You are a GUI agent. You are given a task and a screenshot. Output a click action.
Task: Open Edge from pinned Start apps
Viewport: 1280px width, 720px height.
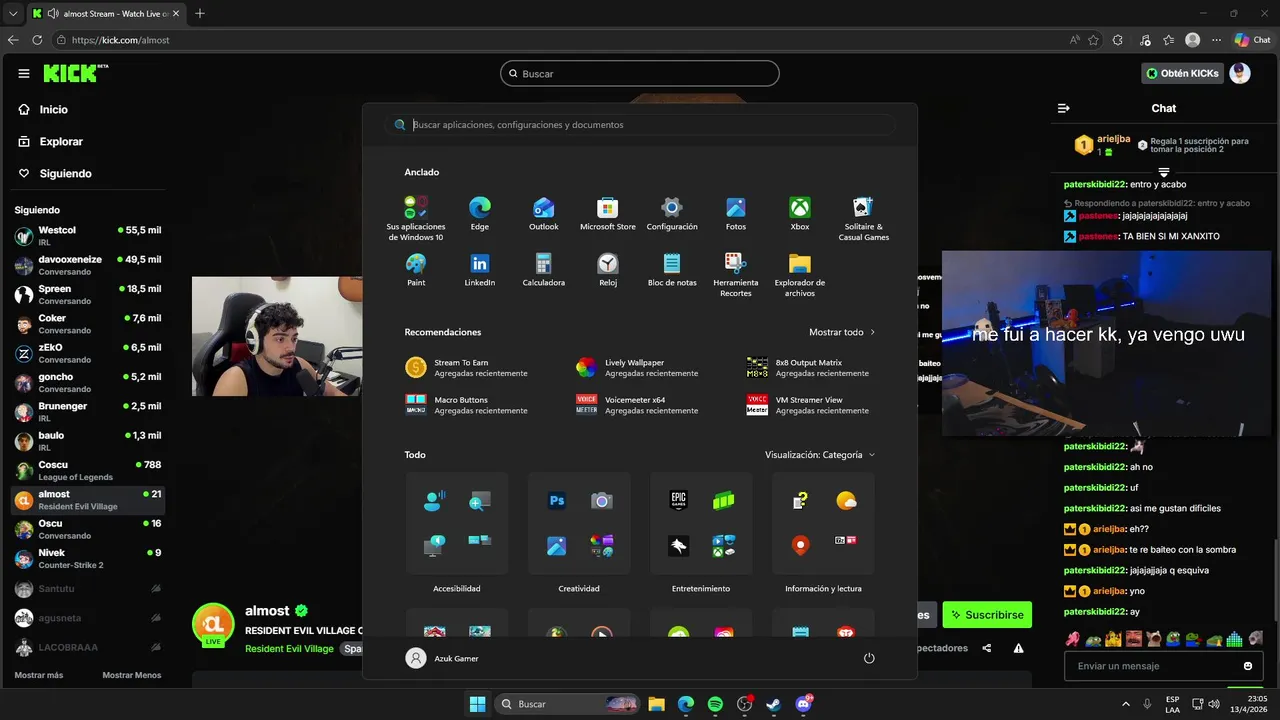(480, 214)
